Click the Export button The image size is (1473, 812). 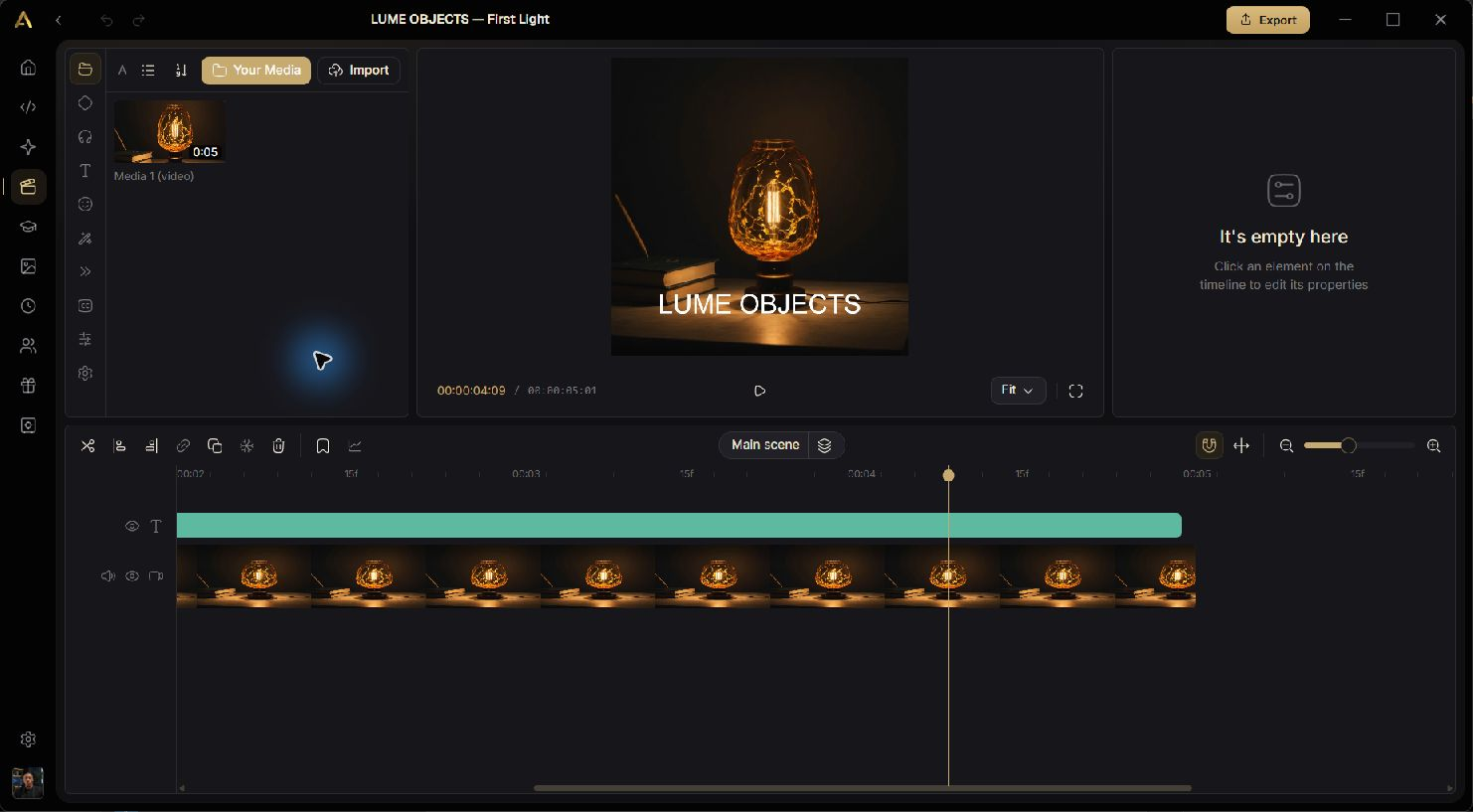point(1268,20)
